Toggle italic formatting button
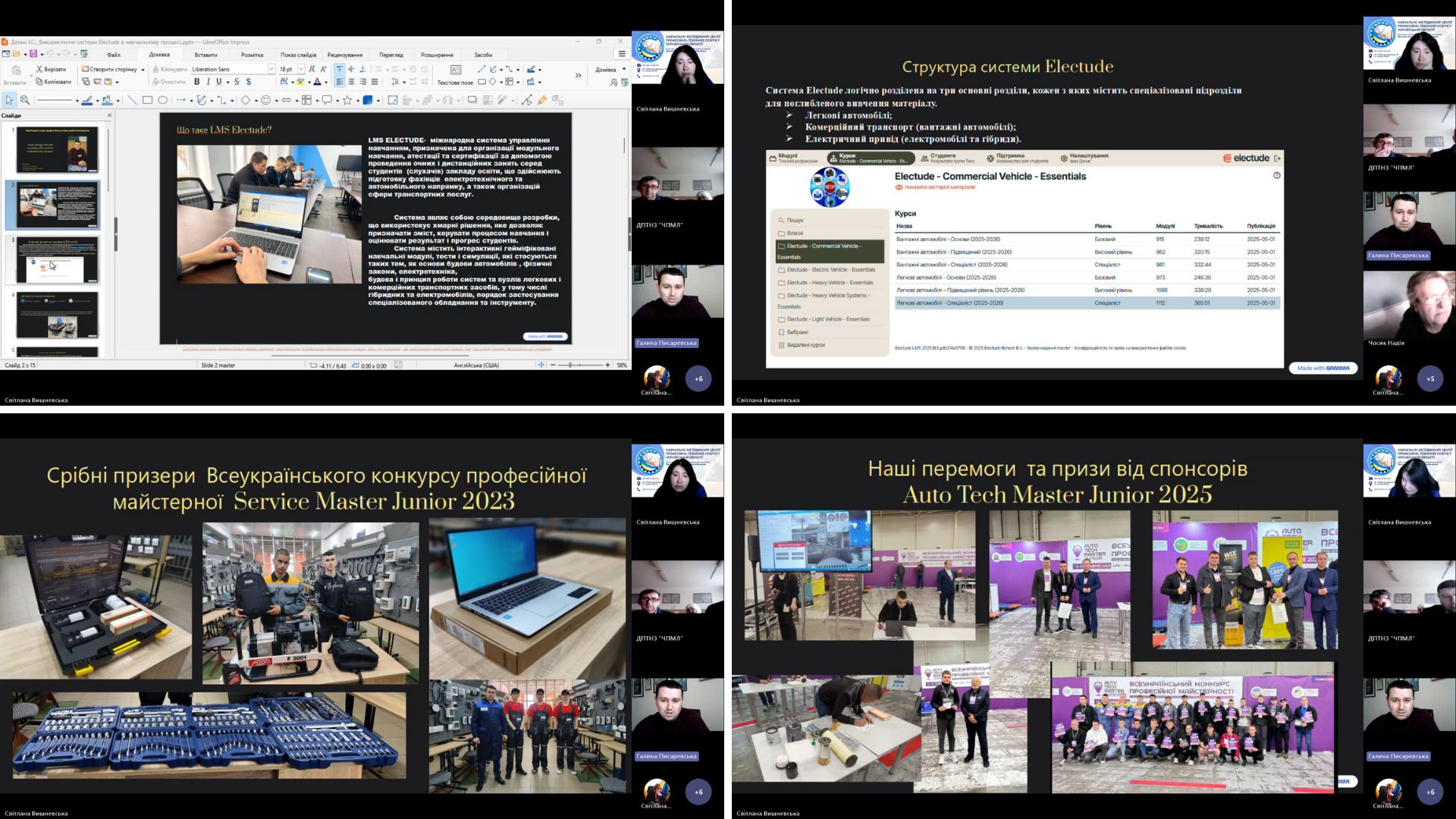 208,82
